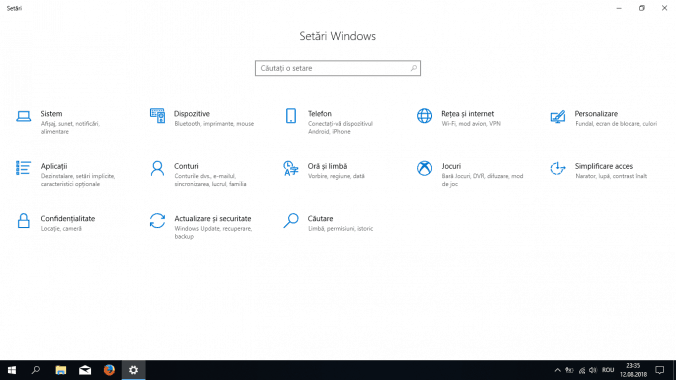Click "Locație, cameră" description

(x=61, y=229)
